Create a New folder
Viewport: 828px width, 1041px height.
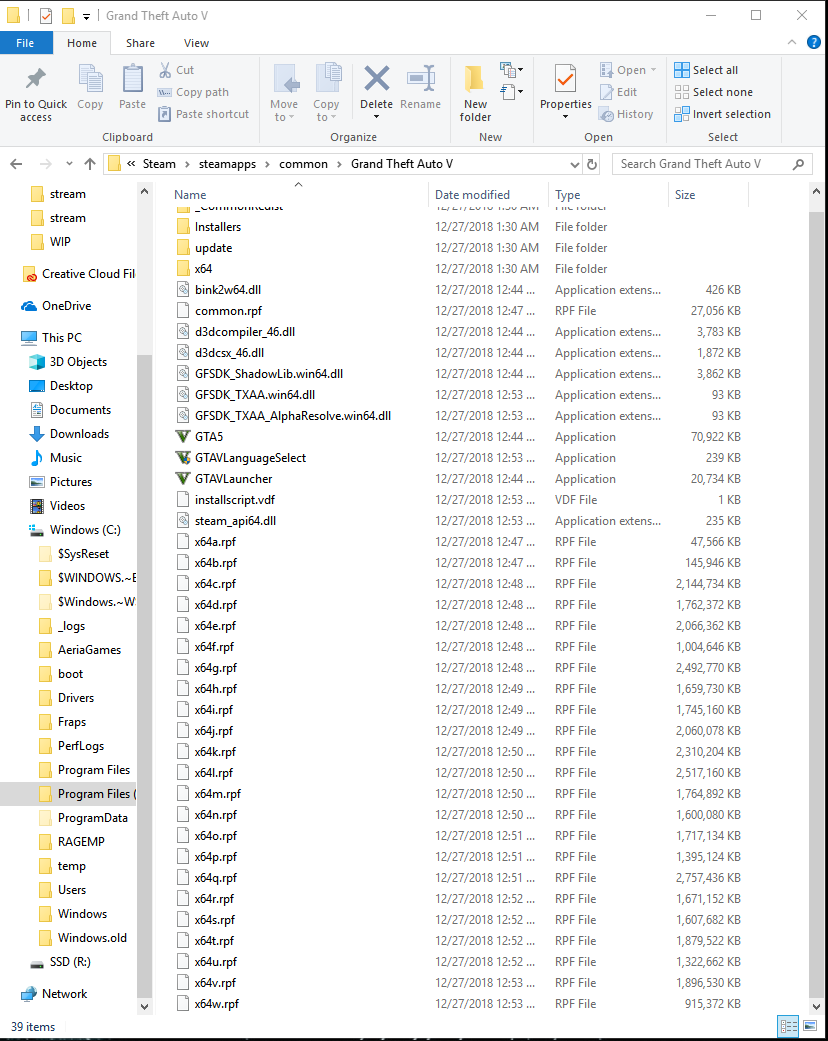pos(475,93)
